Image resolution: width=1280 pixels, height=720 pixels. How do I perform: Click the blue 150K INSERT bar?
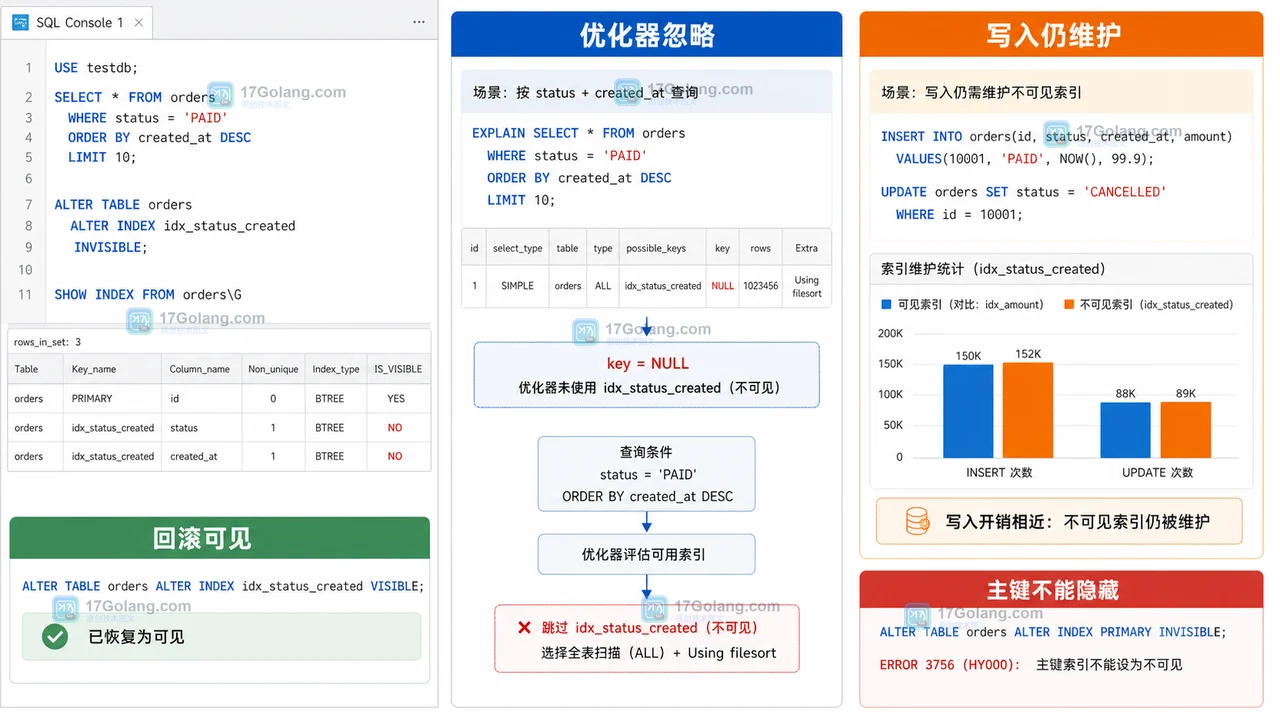point(968,411)
